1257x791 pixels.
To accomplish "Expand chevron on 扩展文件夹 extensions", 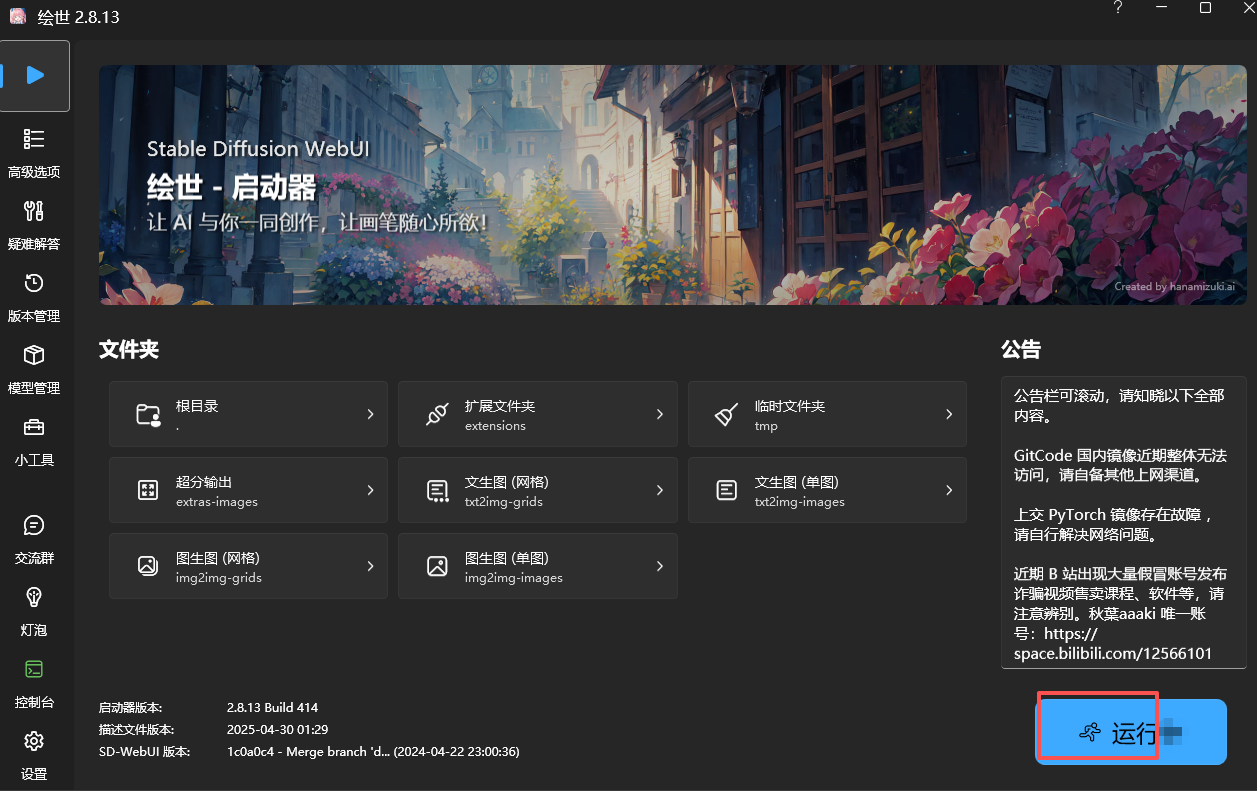I will (660, 414).
